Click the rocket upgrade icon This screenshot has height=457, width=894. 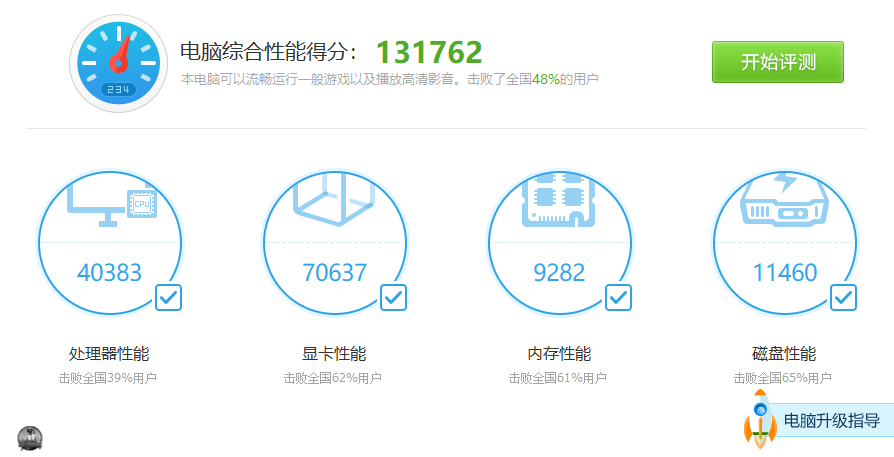point(760,420)
